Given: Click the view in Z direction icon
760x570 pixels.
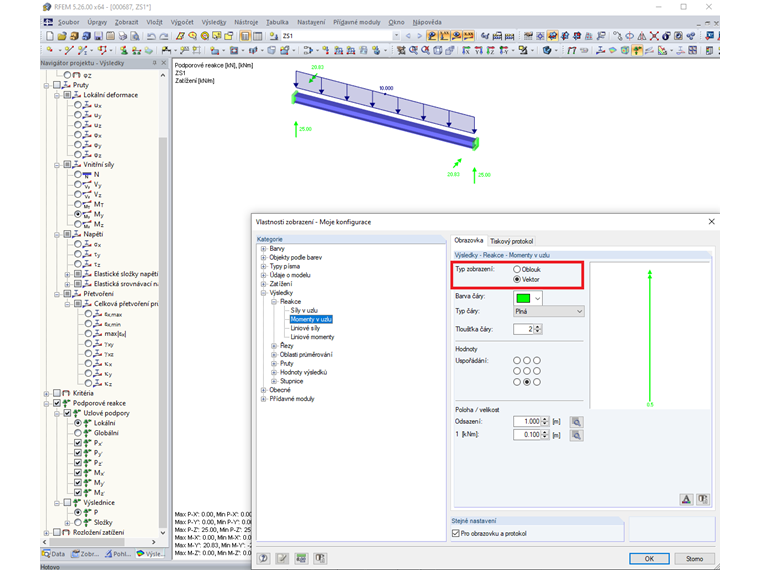Looking at the screenshot, I should click(x=491, y=50).
